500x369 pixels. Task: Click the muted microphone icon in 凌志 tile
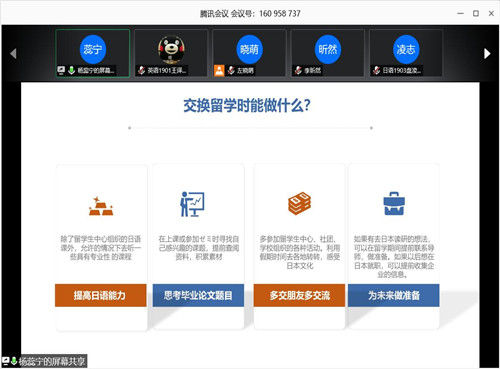pos(376,70)
